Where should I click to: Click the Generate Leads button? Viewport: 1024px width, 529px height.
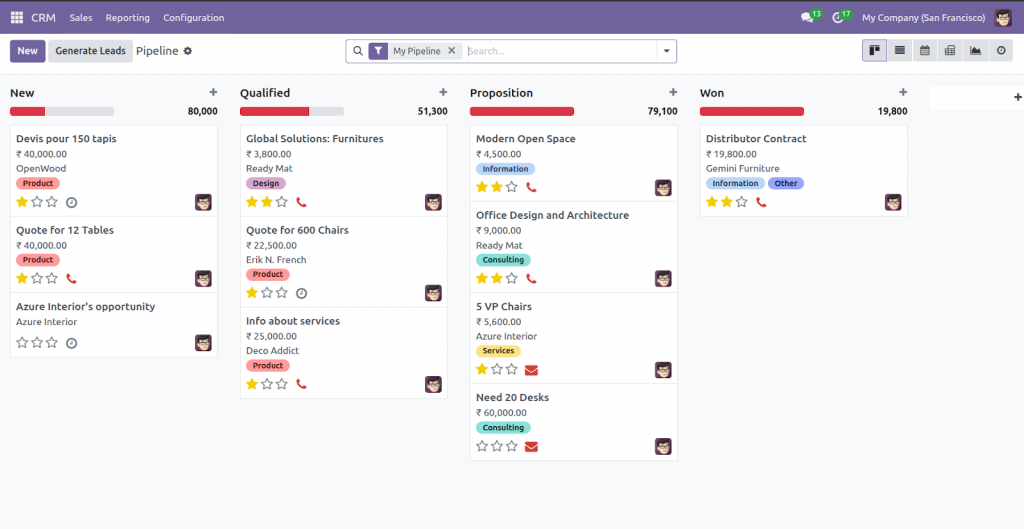(x=90, y=51)
